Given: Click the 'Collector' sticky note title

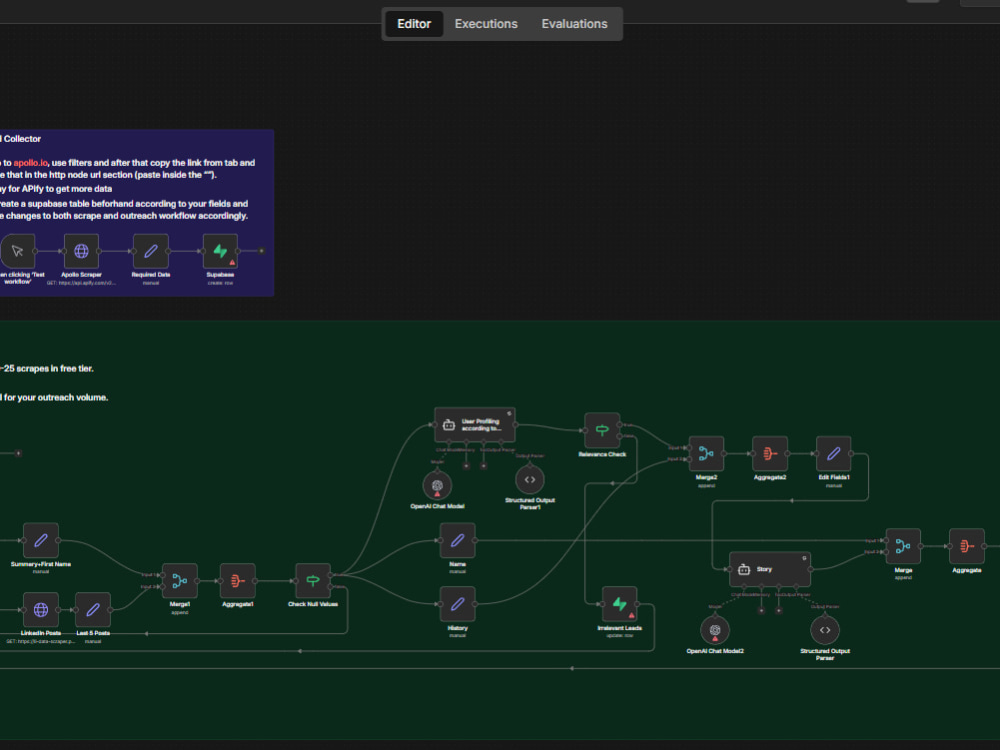Looking at the screenshot, I should pyautogui.click(x=21, y=138).
